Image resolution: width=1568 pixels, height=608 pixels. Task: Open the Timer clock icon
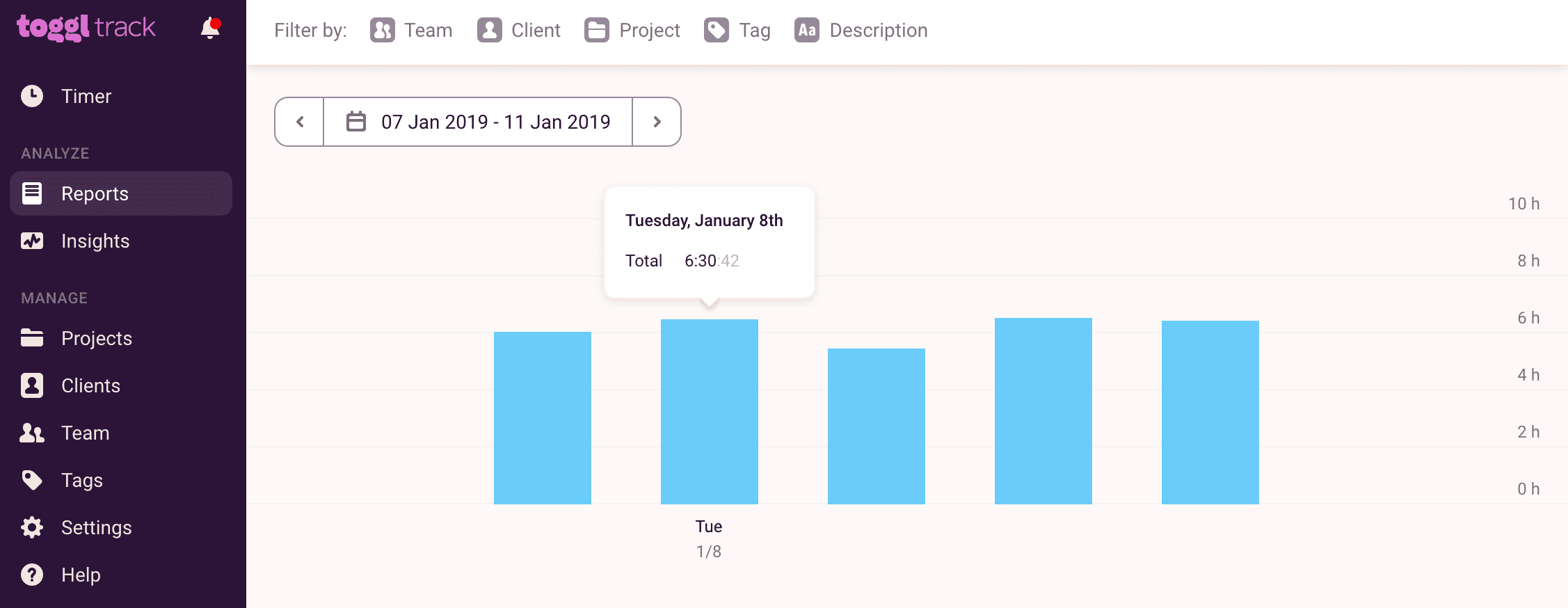[32, 96]
